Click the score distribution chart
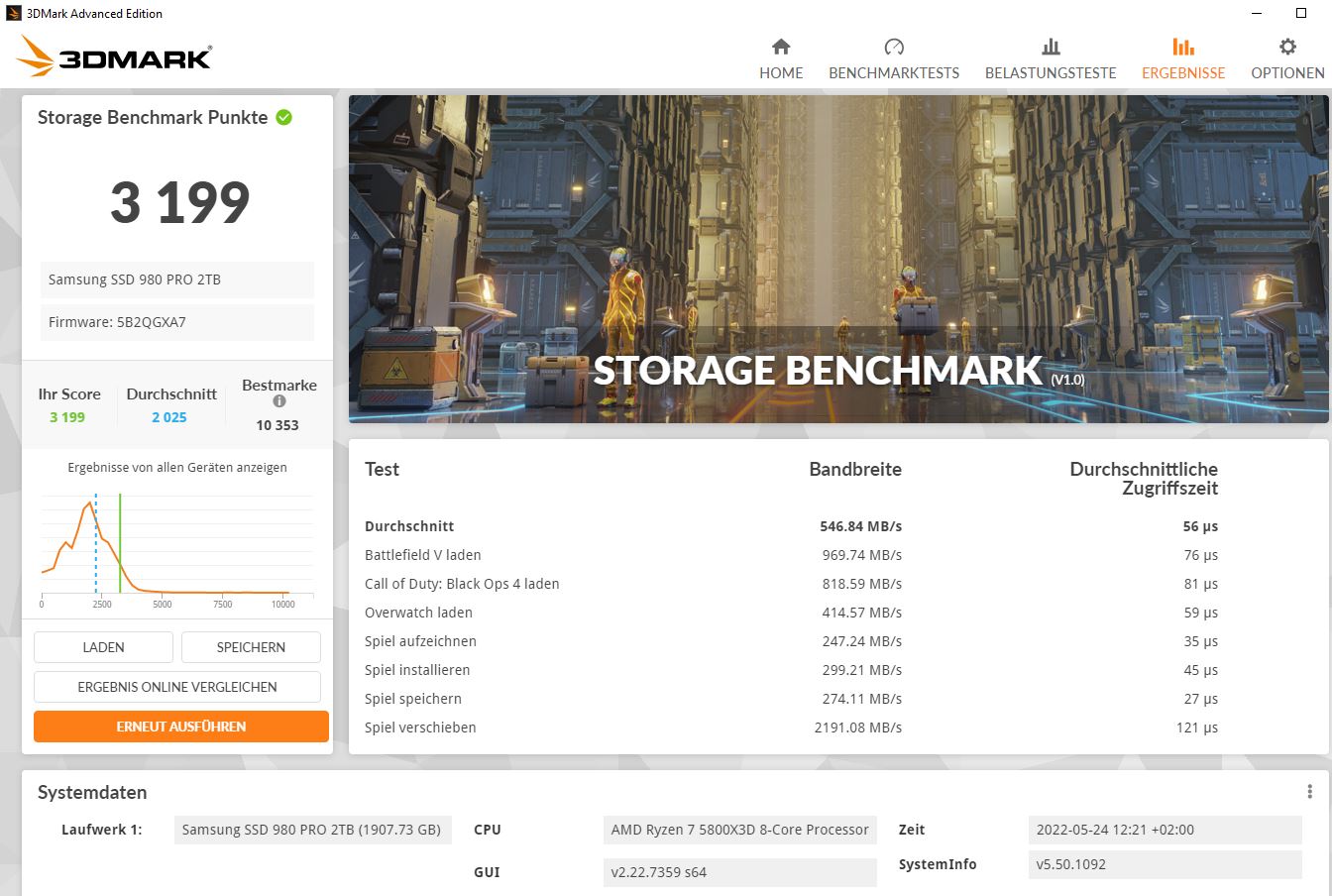The height and width of the screenshot is (896, 1332). coord(177,550)
